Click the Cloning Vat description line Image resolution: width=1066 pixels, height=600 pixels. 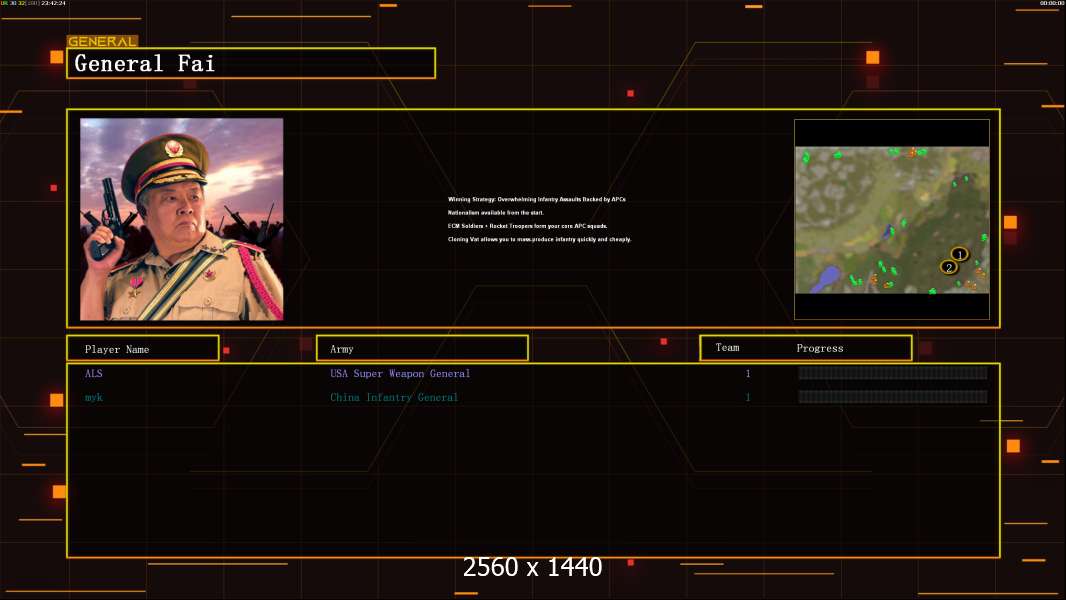540,239
